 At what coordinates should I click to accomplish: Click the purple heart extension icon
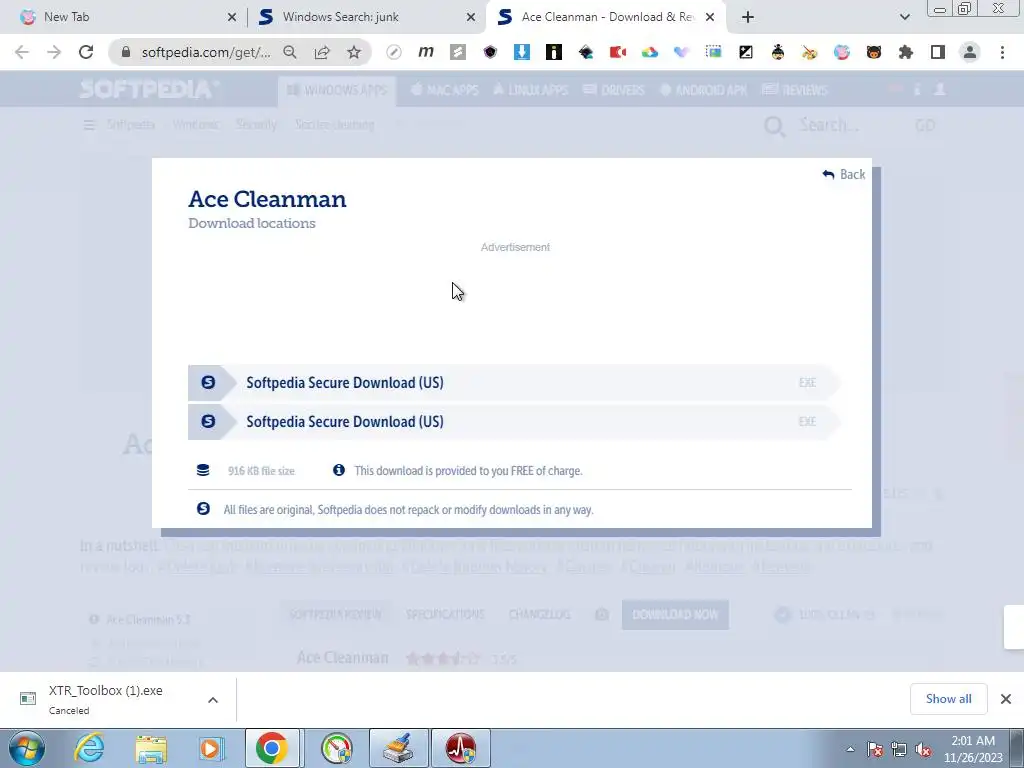coord(682,52)
